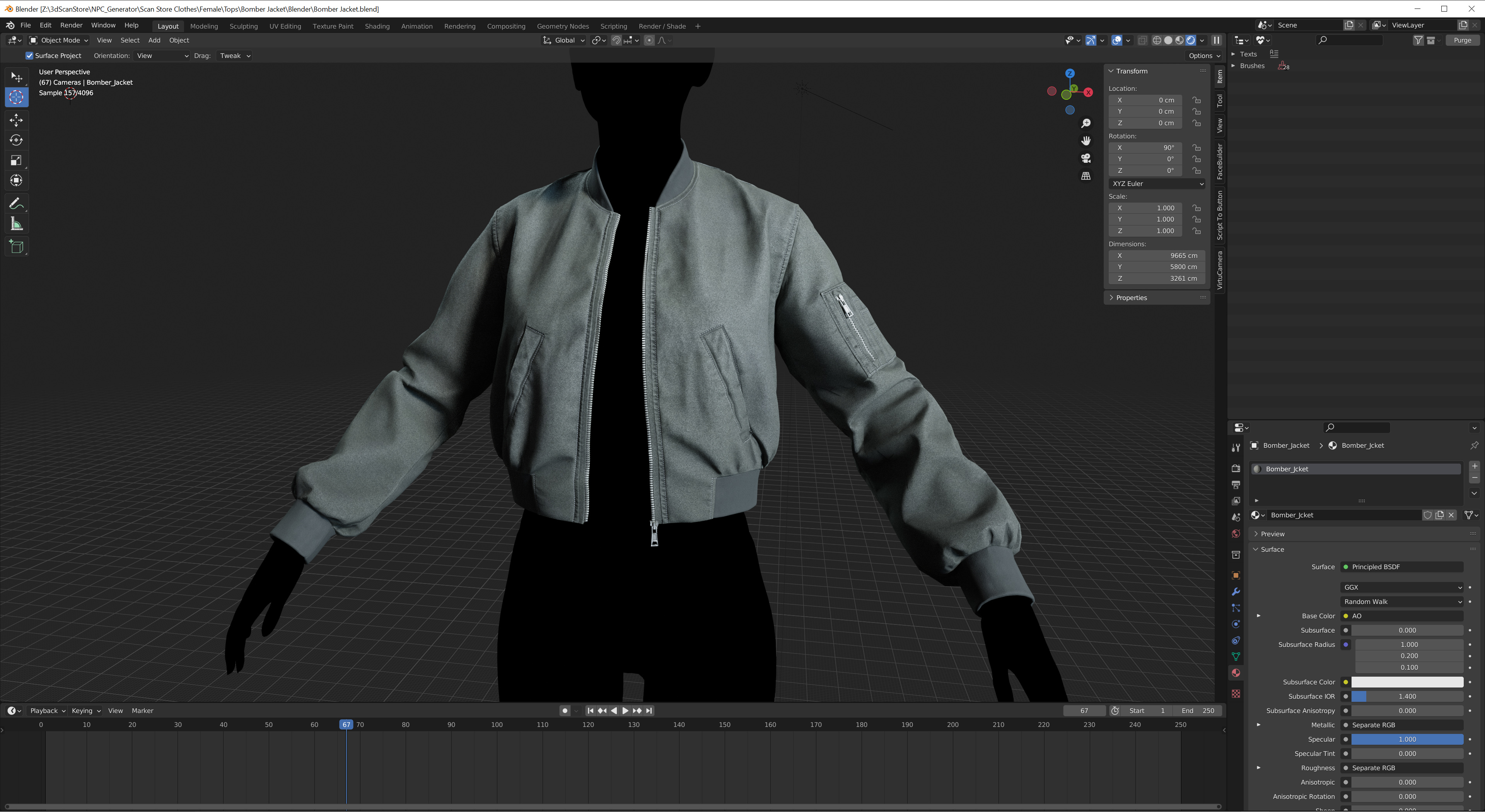Pause the viewport render with pause button
The height and width of the screenshot is (812, 1485).
(1216, 40)
